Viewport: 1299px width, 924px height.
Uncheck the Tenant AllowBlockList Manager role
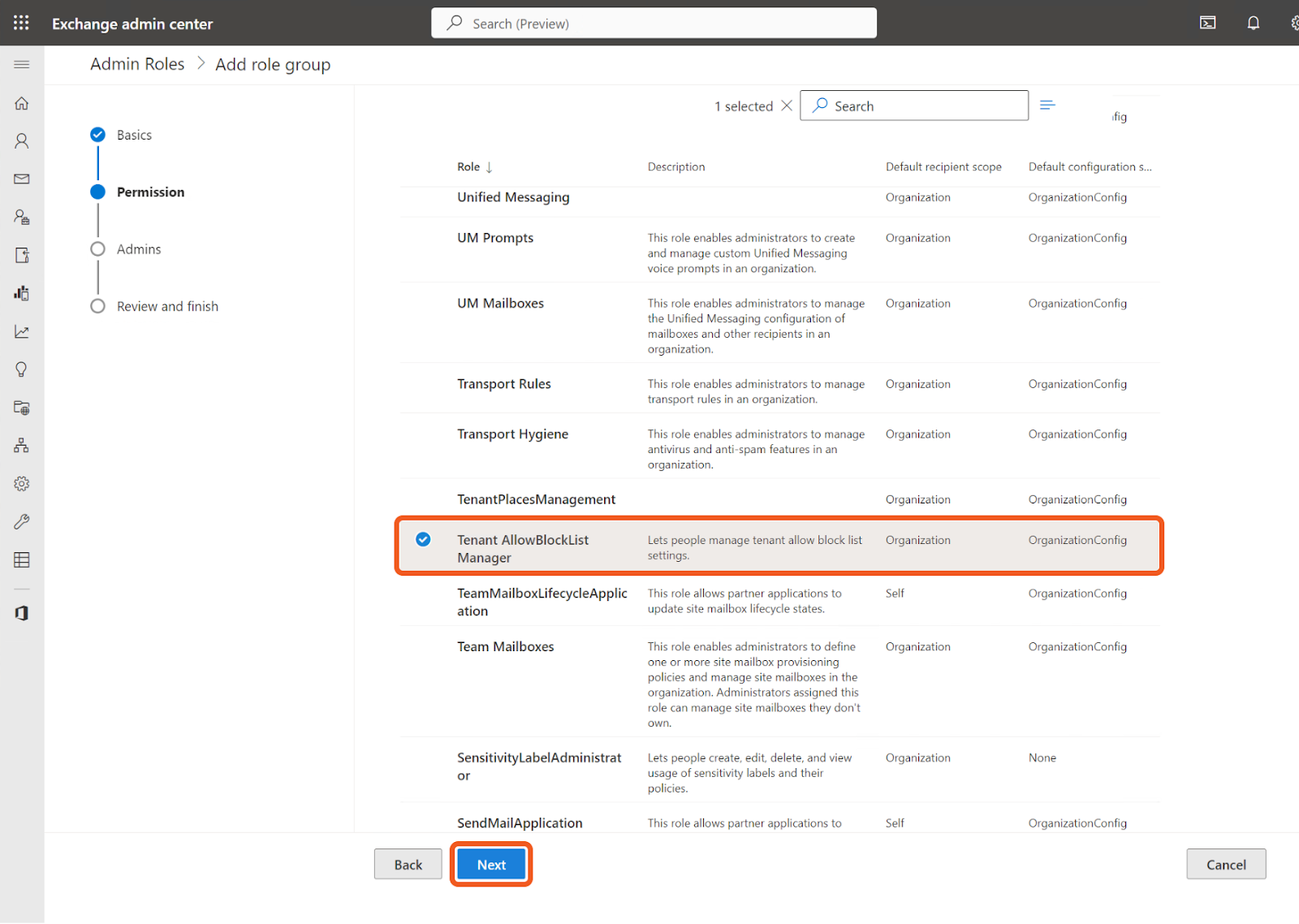422,539
